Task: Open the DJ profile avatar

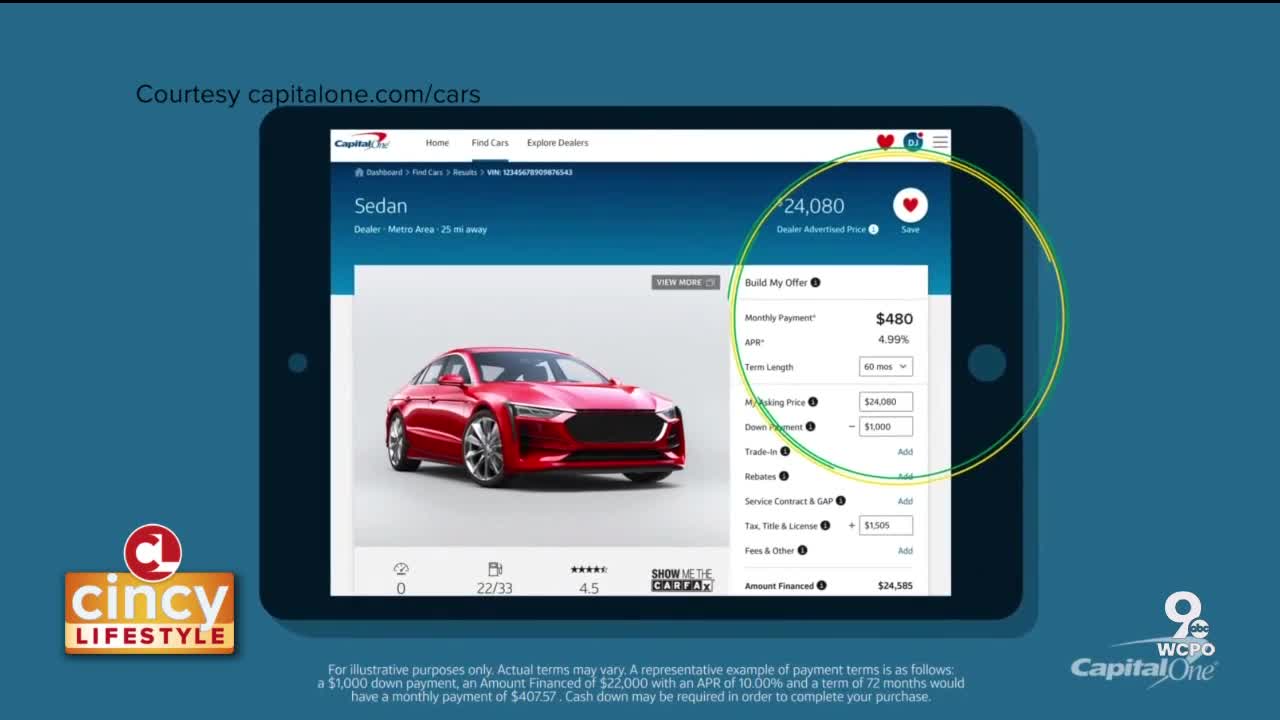Action: coord(912,142)
